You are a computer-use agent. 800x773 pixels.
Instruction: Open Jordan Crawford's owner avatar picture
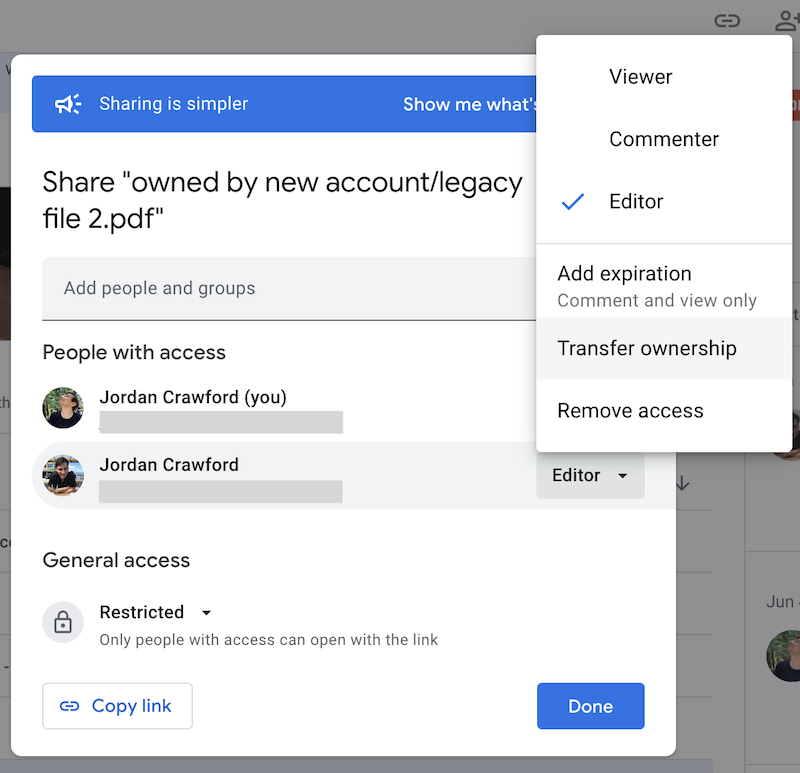click(63, 408)
